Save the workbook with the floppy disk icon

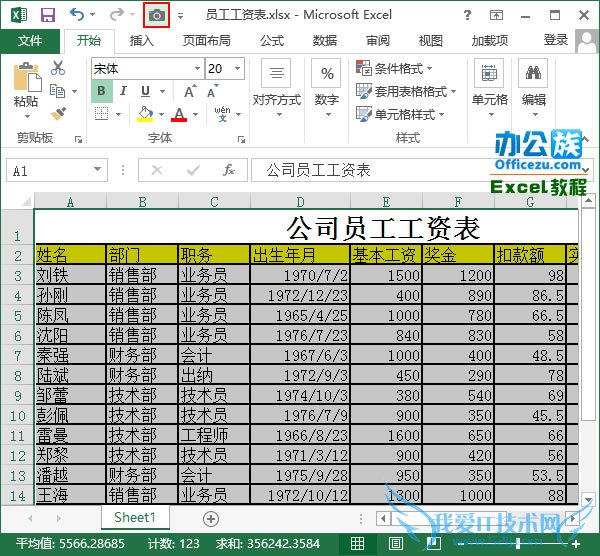[x=47, y=15]
